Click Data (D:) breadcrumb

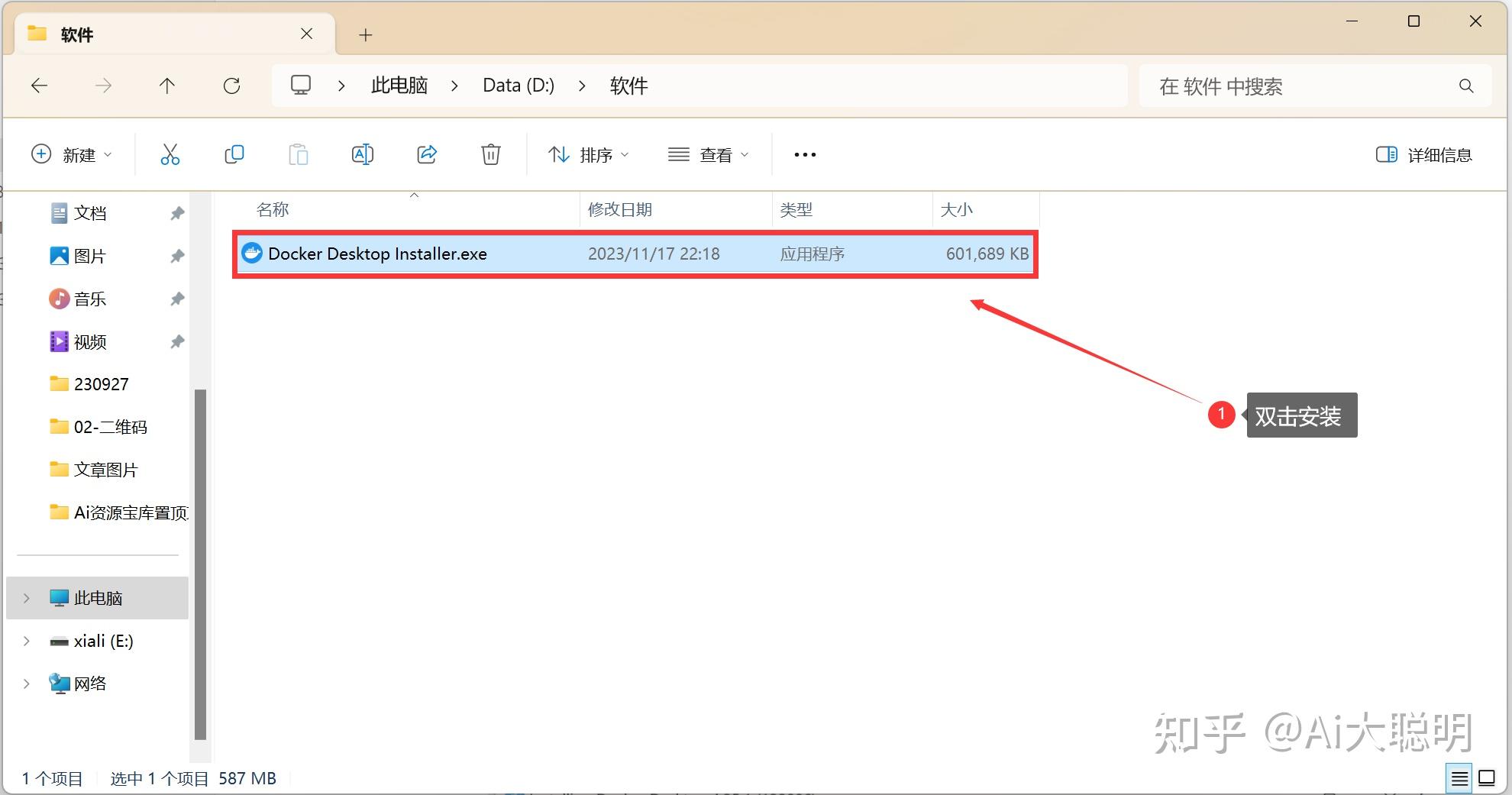[x=519, y=86]
